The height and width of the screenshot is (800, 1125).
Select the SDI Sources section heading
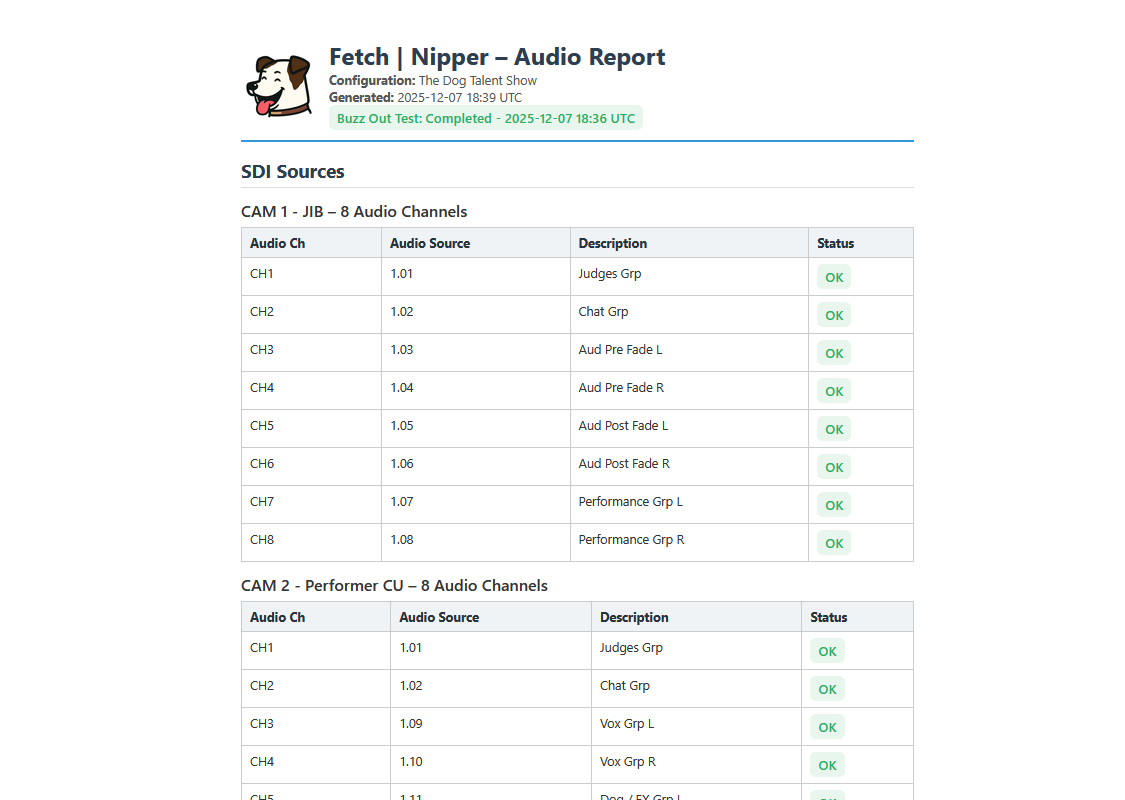(292, 171)
